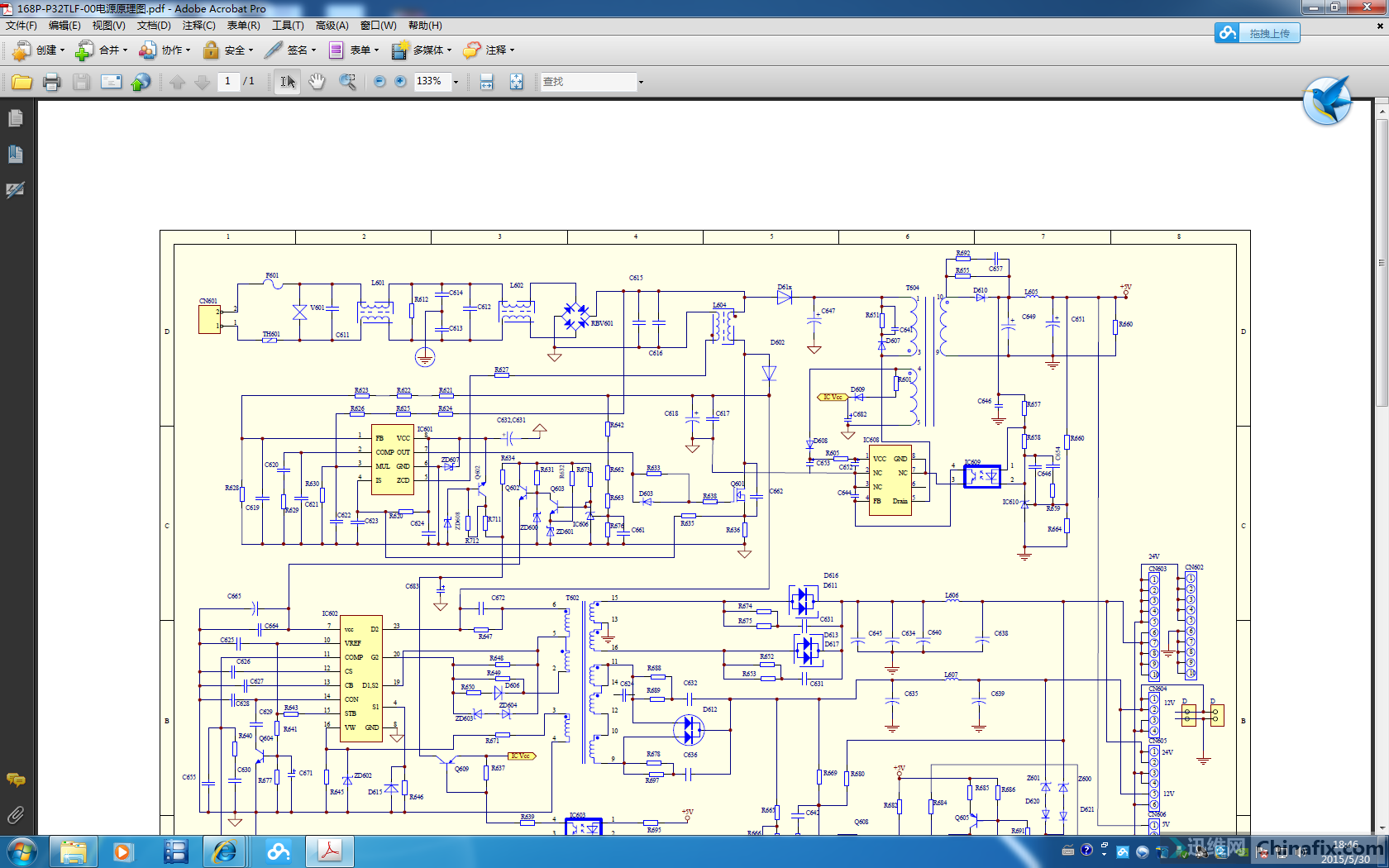Click the Print icon in toolbar
The image size is (1389, 868).
point(51,82)
